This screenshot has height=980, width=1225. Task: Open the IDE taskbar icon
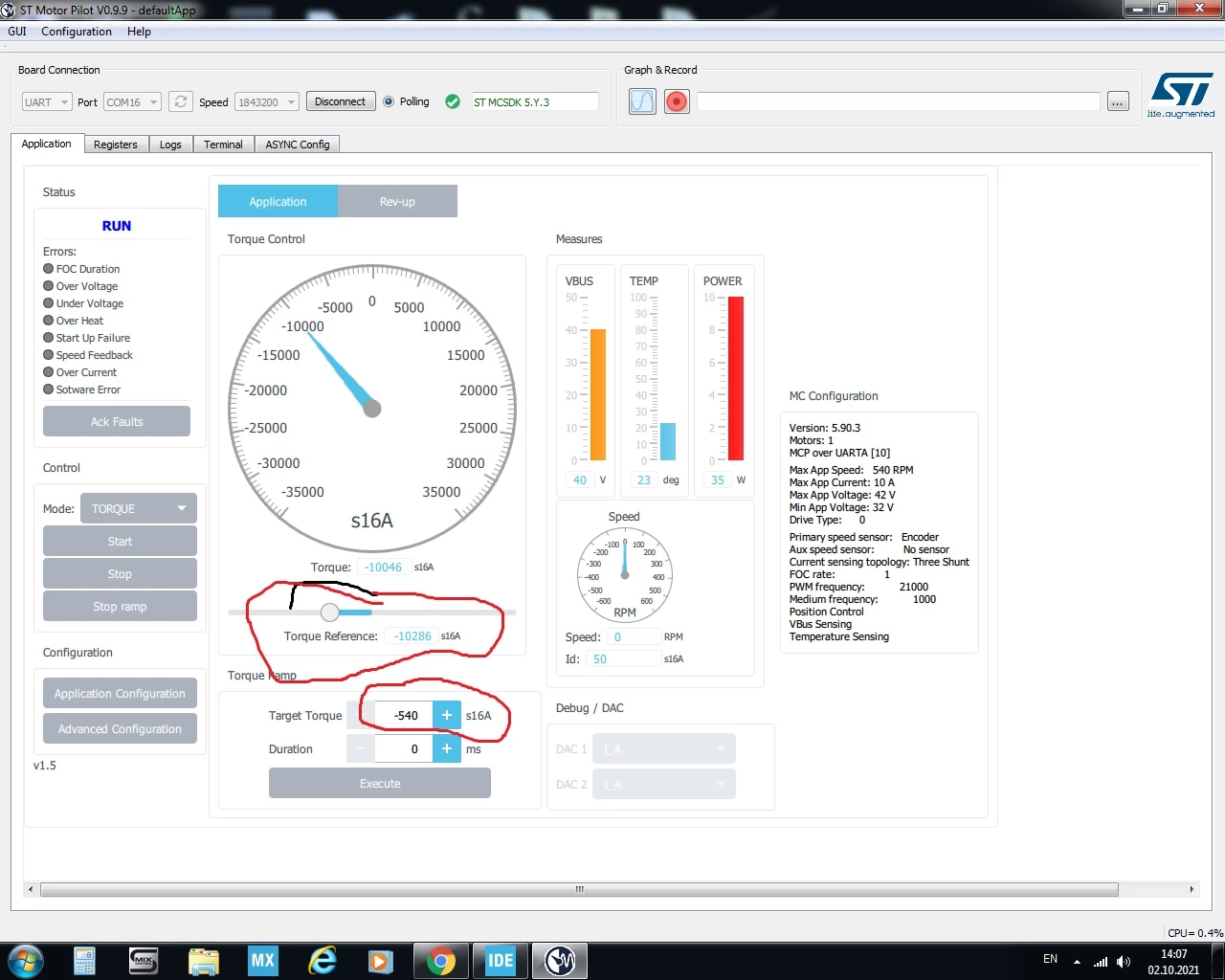pyautogui.click(x=501, y=961)
